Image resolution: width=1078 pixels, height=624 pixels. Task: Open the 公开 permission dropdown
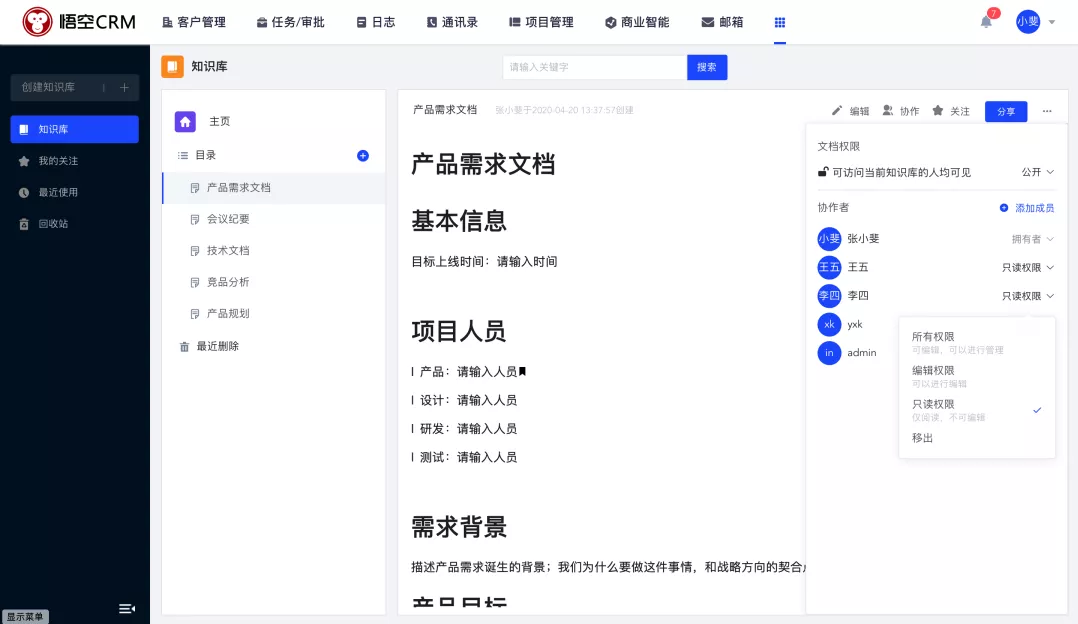(x=1037, y=172)
